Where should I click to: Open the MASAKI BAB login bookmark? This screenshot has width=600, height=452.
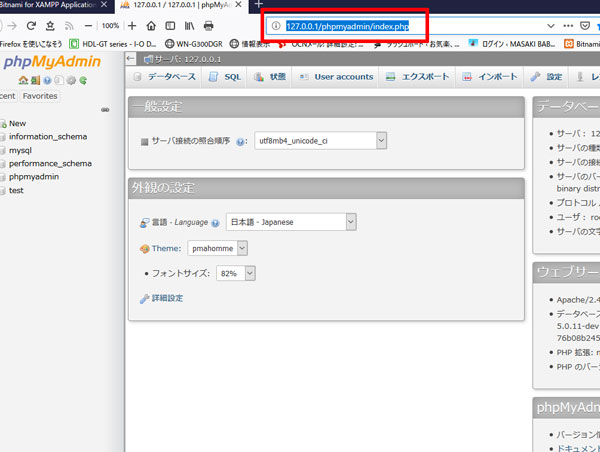click(512, 44)
